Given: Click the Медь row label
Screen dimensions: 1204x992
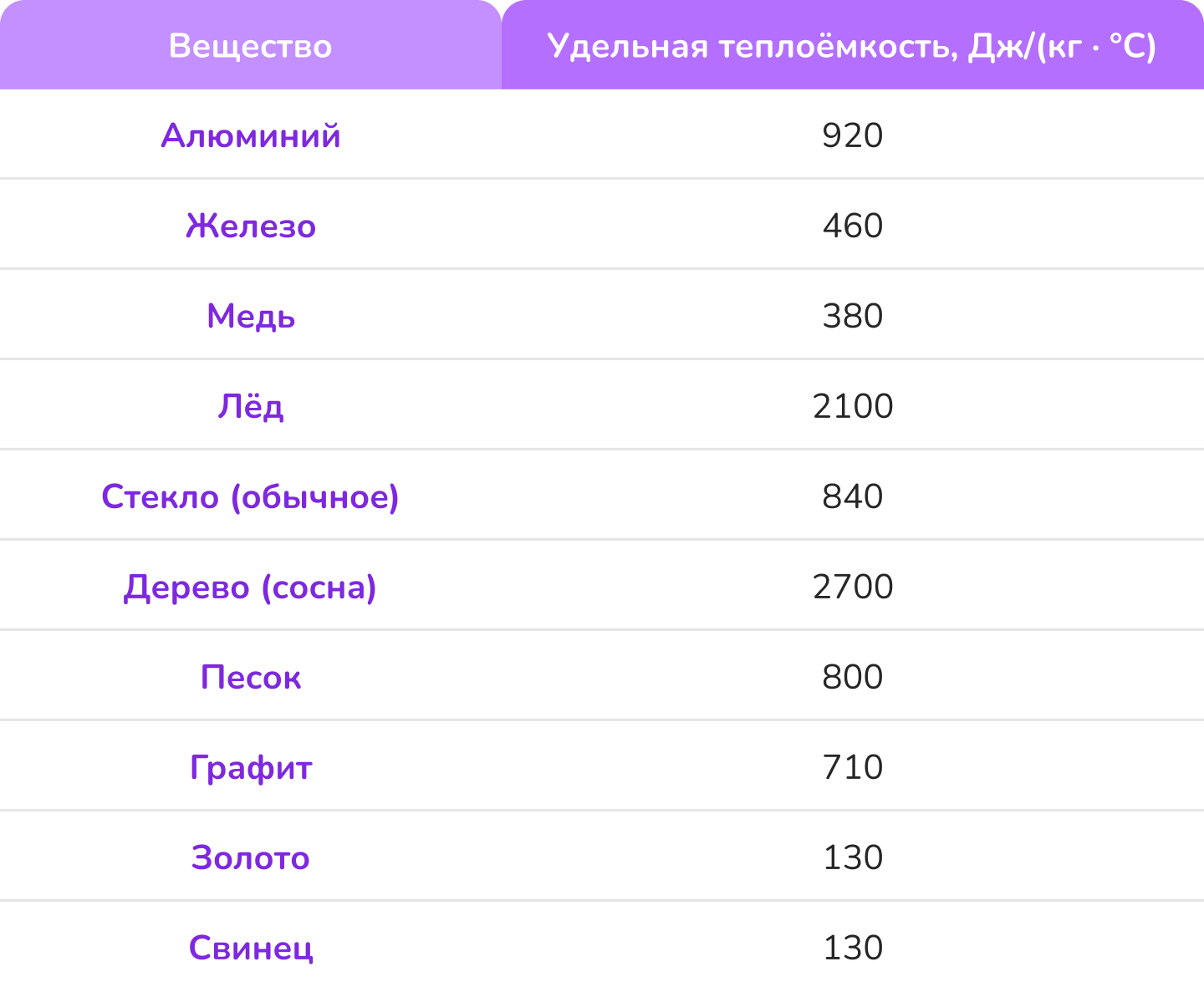Looking at the screenshot, I should point(251,316).
